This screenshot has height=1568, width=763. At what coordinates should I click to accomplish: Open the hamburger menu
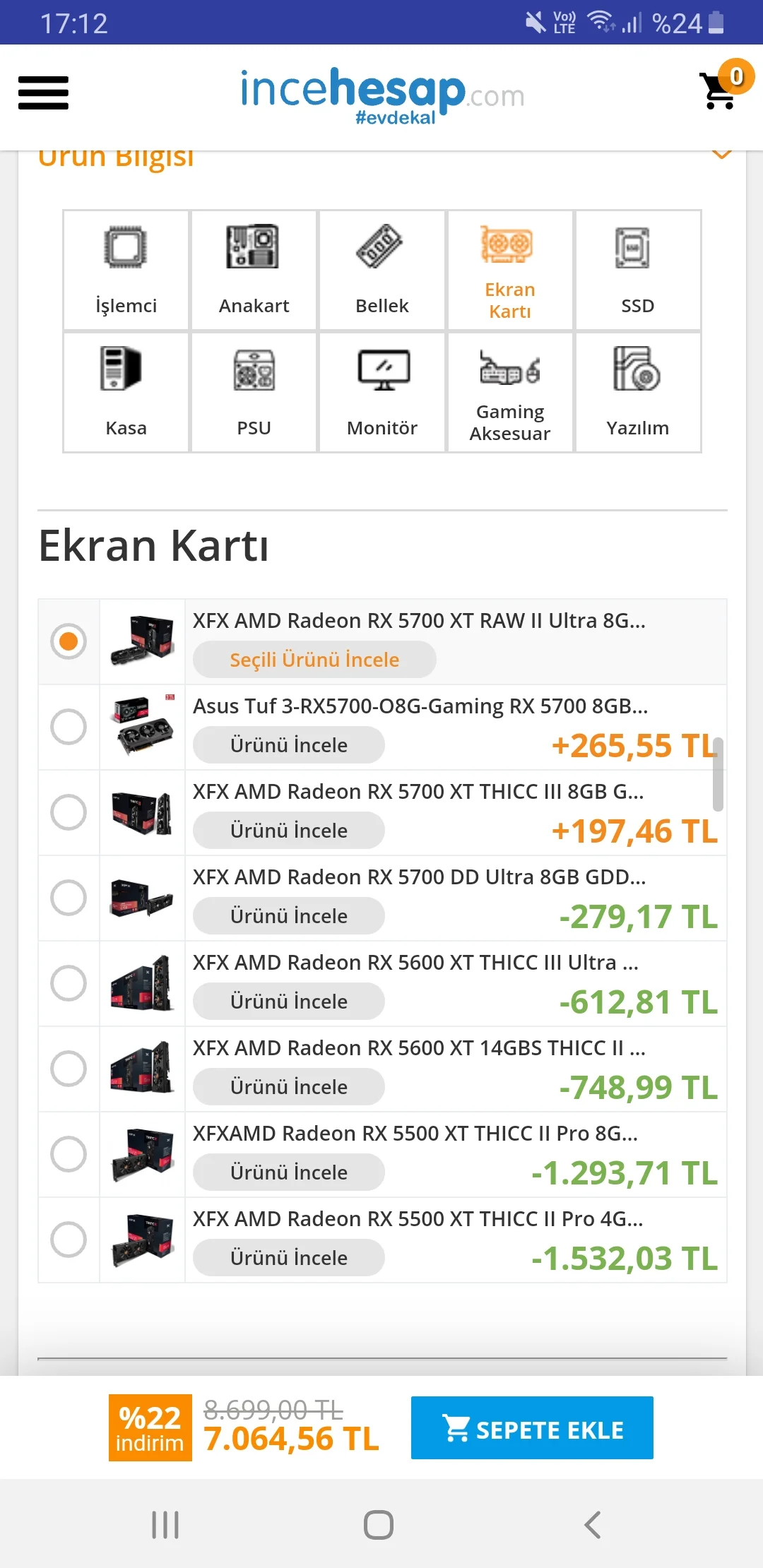point(43,93)
